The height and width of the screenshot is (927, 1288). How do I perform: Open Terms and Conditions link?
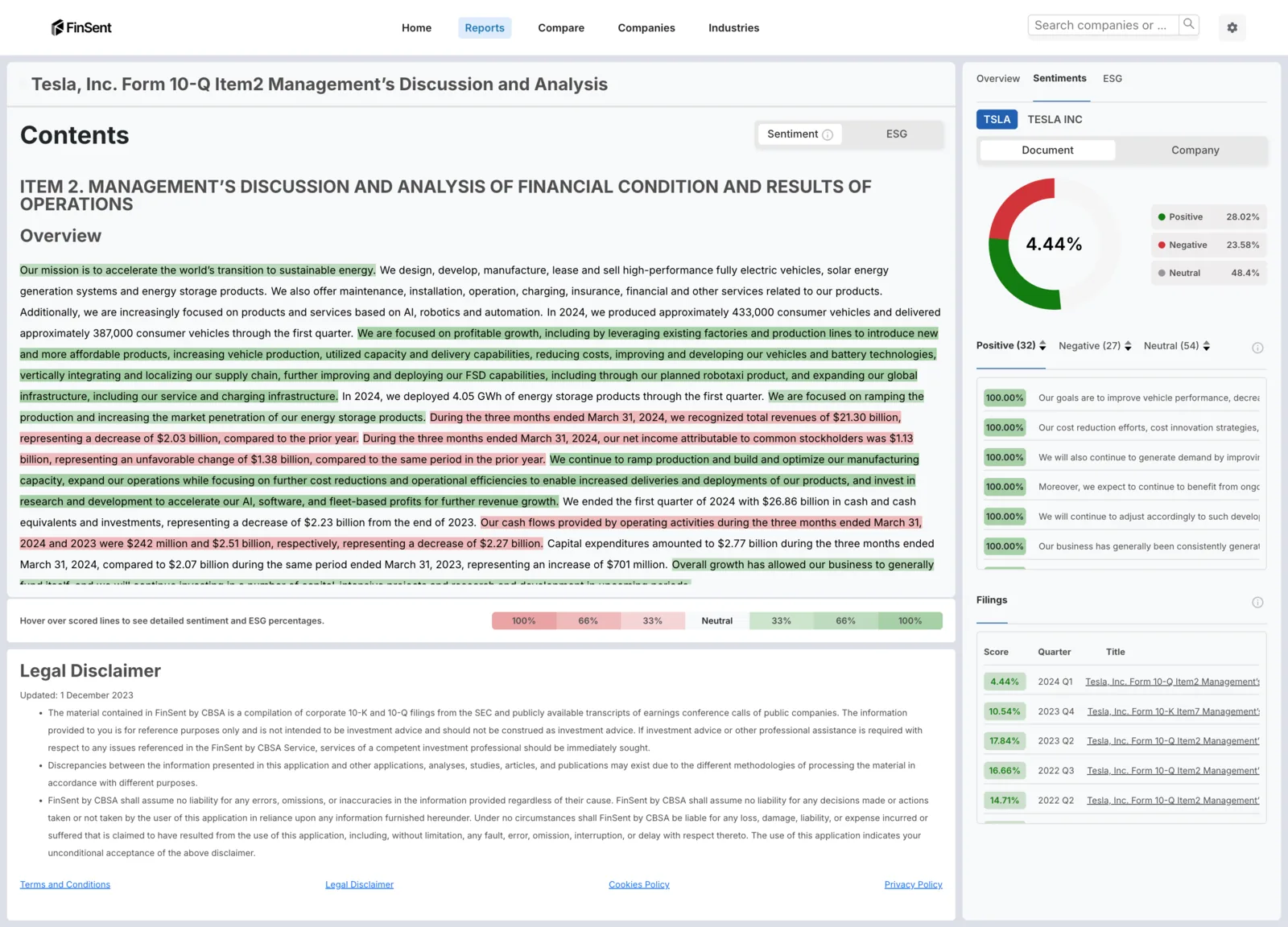(x=65, y=885)
